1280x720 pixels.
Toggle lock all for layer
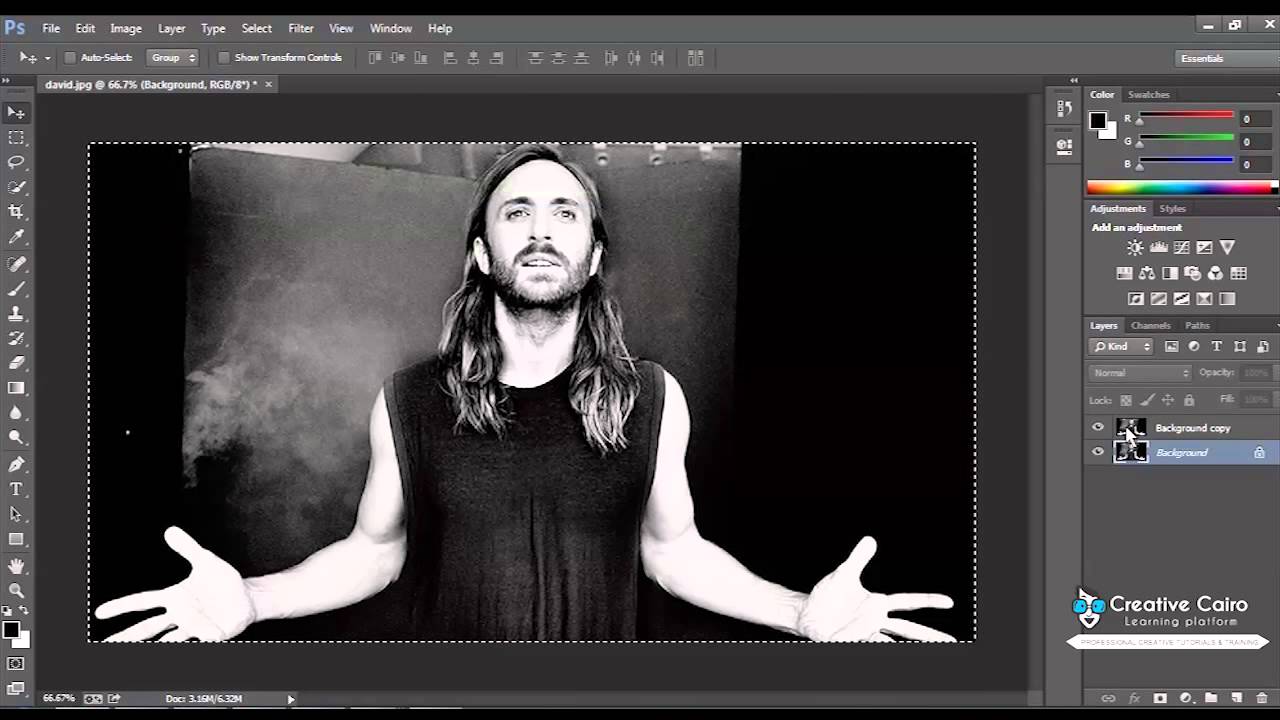click(x=1189, y=400)
